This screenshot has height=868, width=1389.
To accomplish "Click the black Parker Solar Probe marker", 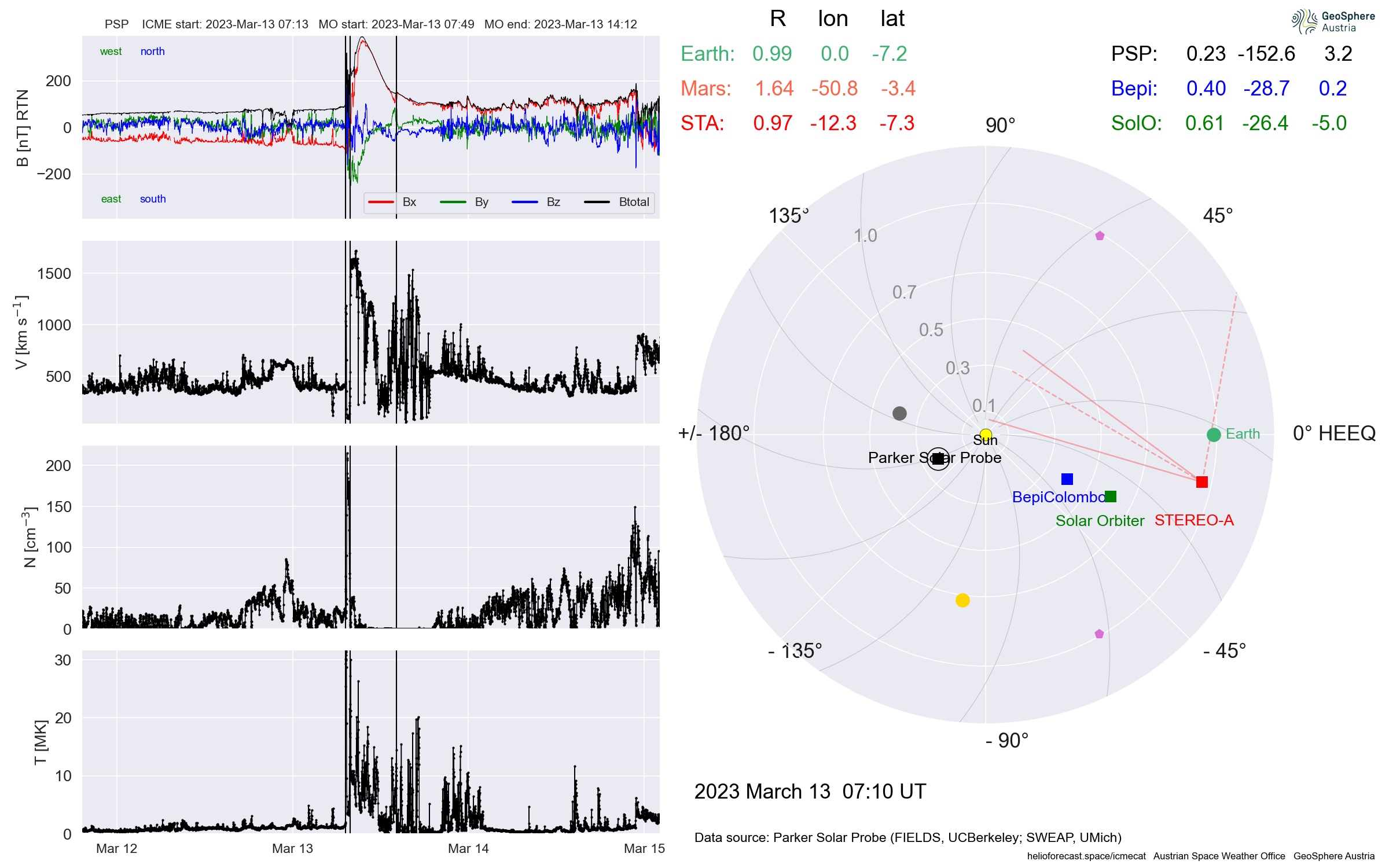I will 938,459.
